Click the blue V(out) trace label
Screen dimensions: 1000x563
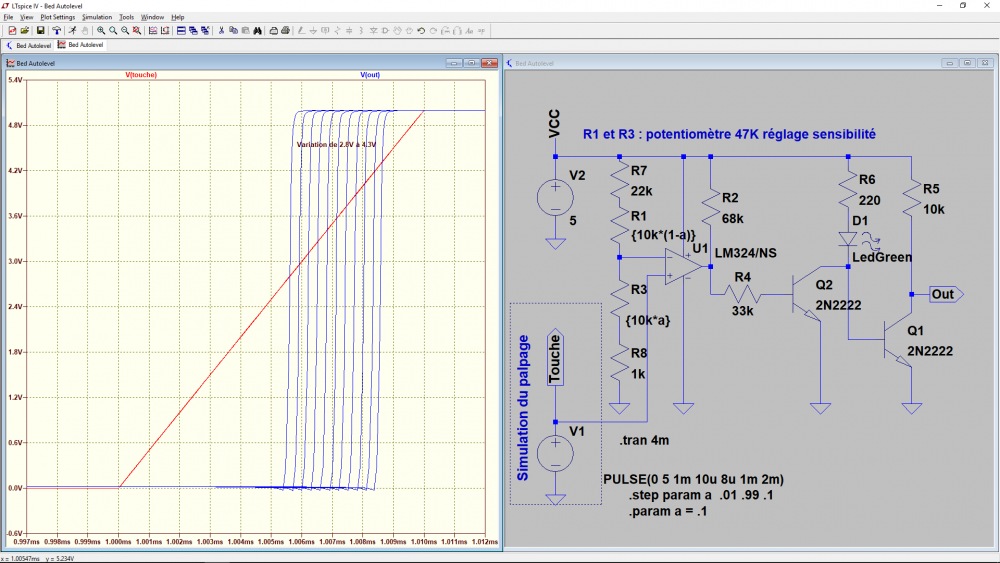[x=370, y=75]
